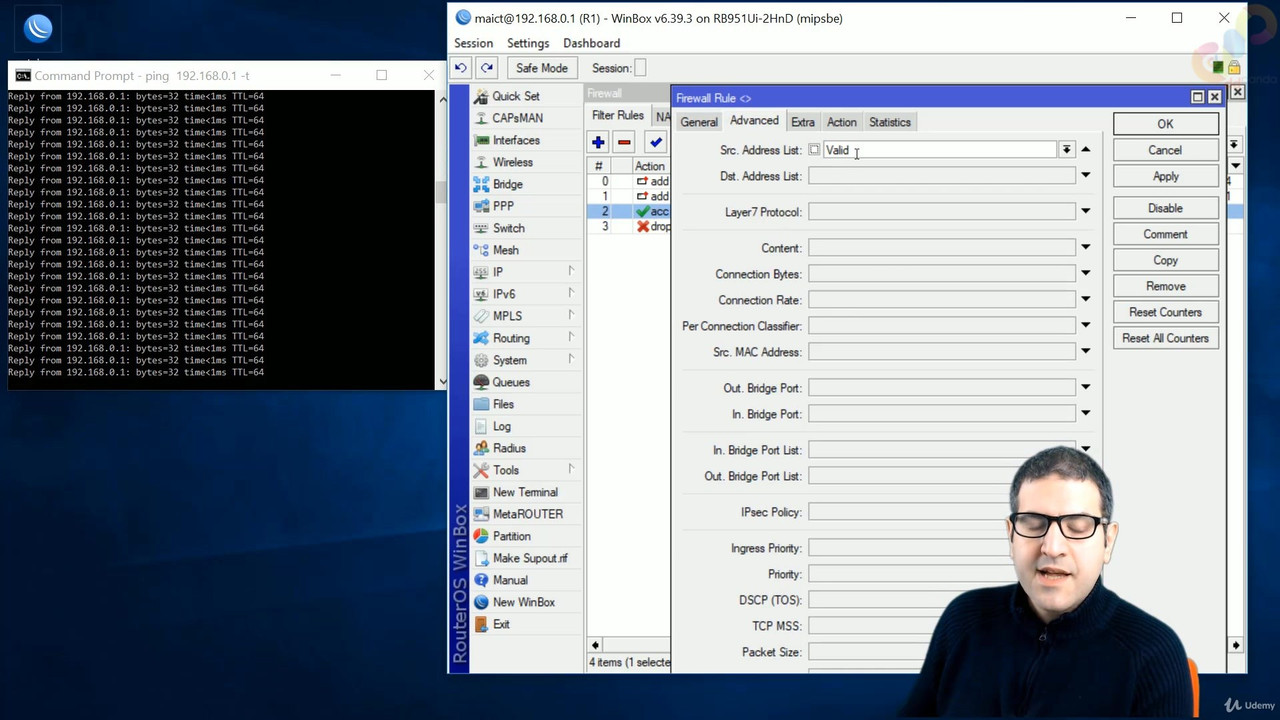The height and width of the screenshot is (720, 1280).
Task: Switch to Statistics tab
Action: [890, 122]
